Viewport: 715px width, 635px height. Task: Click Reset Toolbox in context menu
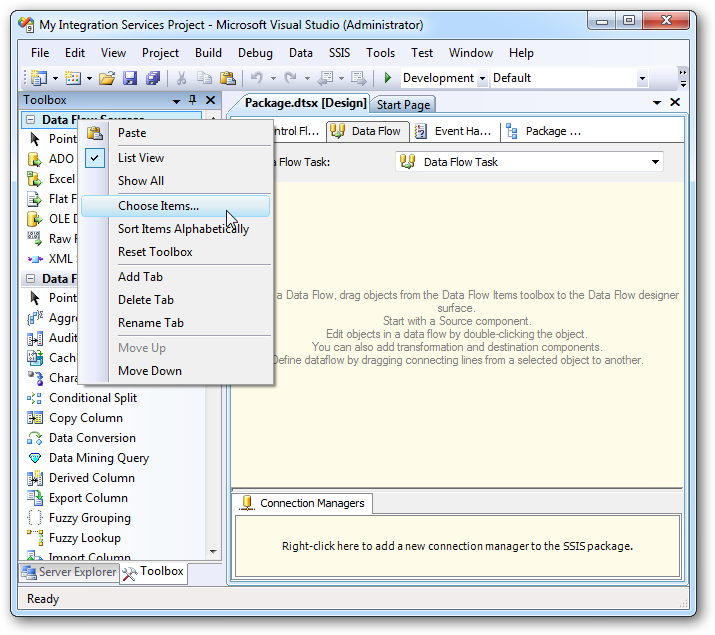[x=155, y=252]
